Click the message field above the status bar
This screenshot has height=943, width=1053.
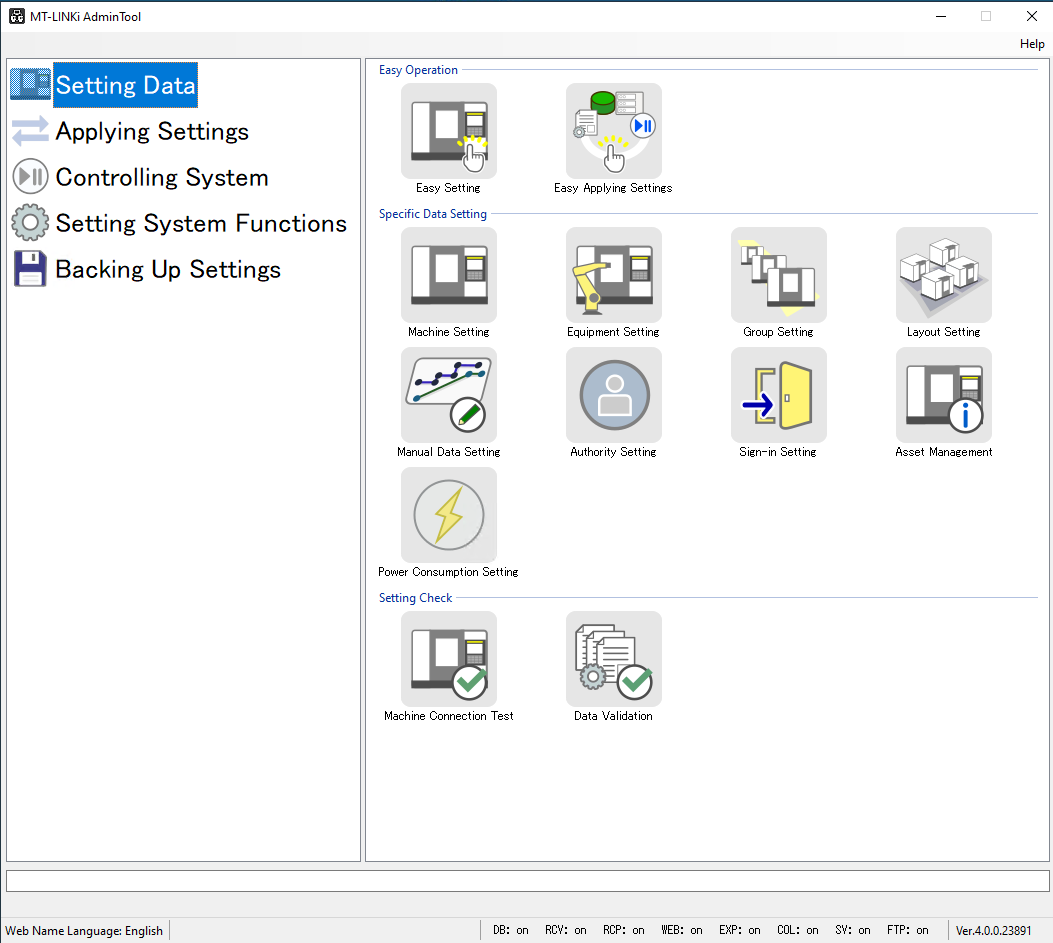(528, 881)
